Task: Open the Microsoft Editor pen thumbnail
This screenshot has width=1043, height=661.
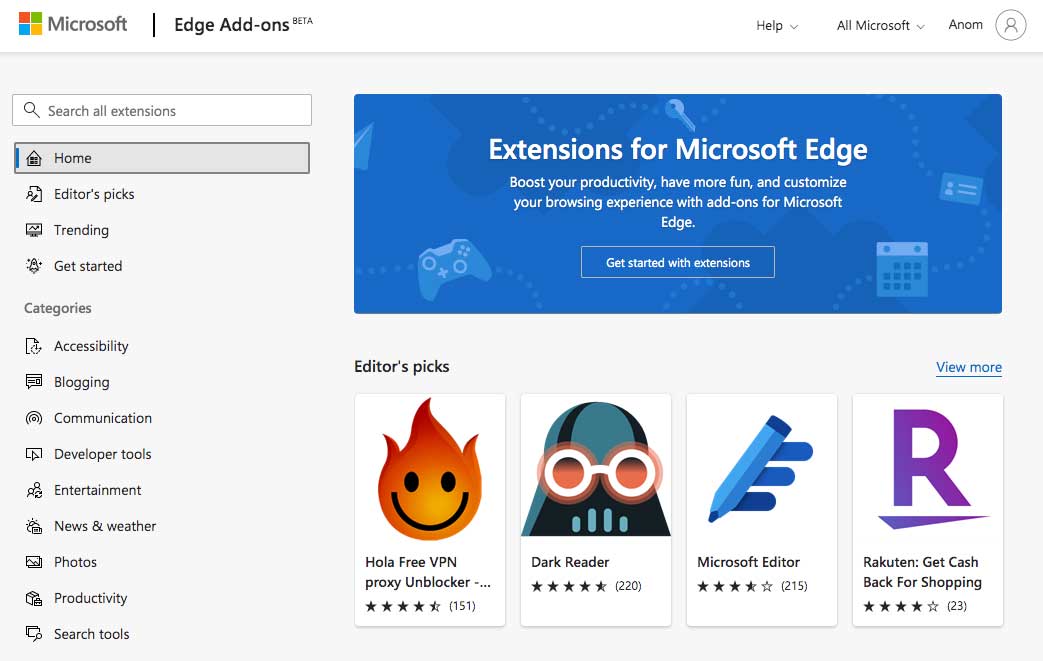Action: (762, 469)
